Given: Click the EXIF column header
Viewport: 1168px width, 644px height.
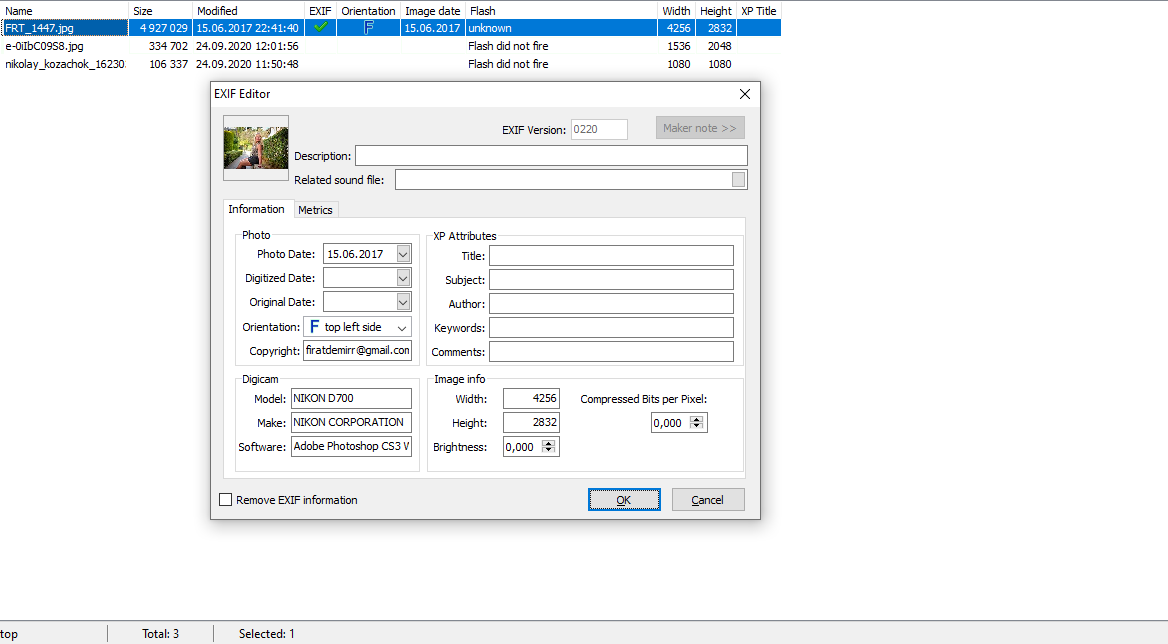Looking at the screenshot, I should (320, 10).
